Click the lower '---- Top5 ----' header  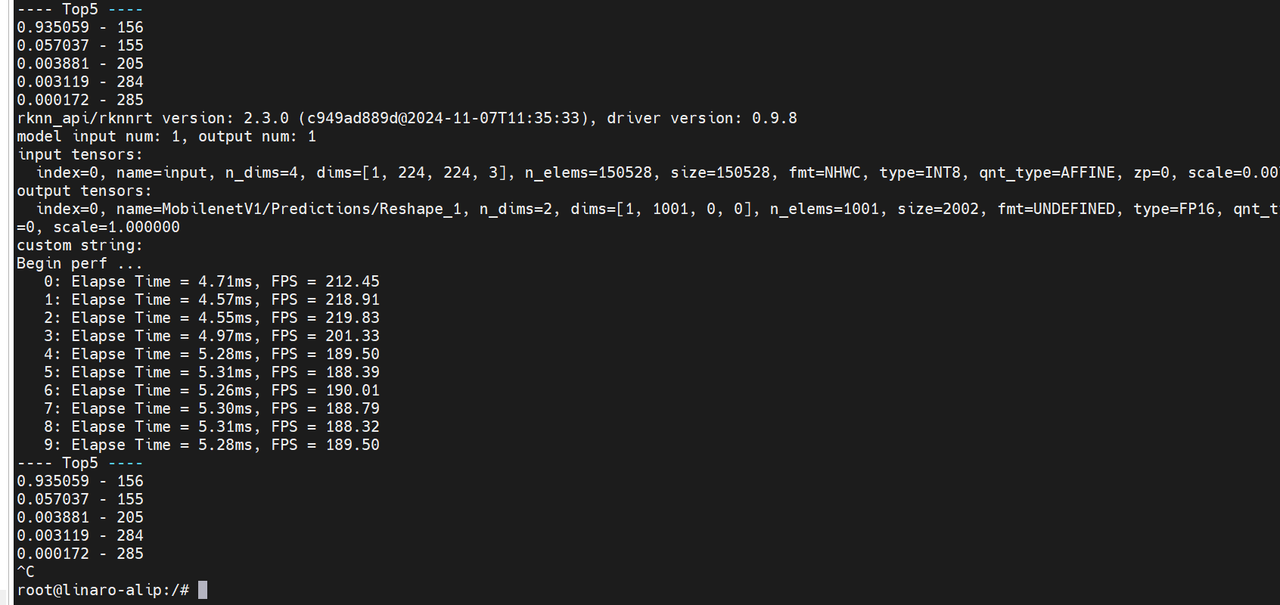(x=80, y=463)
